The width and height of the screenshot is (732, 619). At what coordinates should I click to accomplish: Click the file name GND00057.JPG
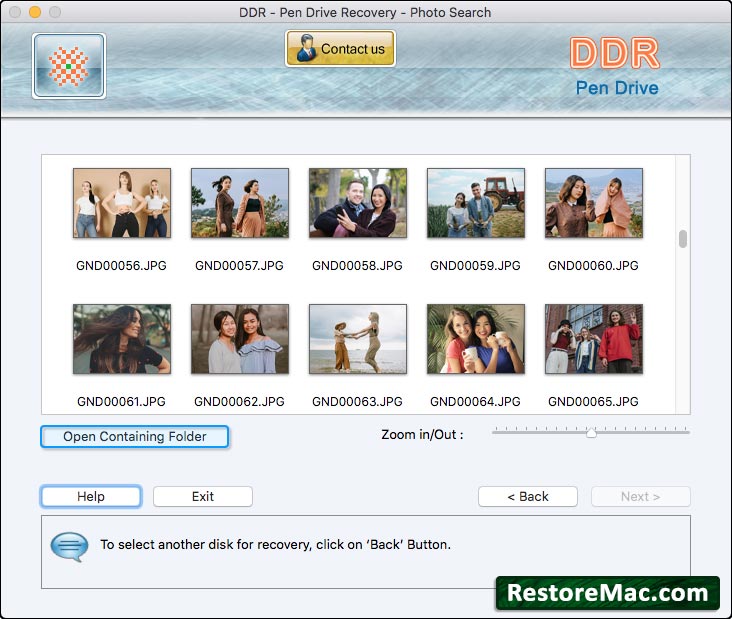click(239, 266)
